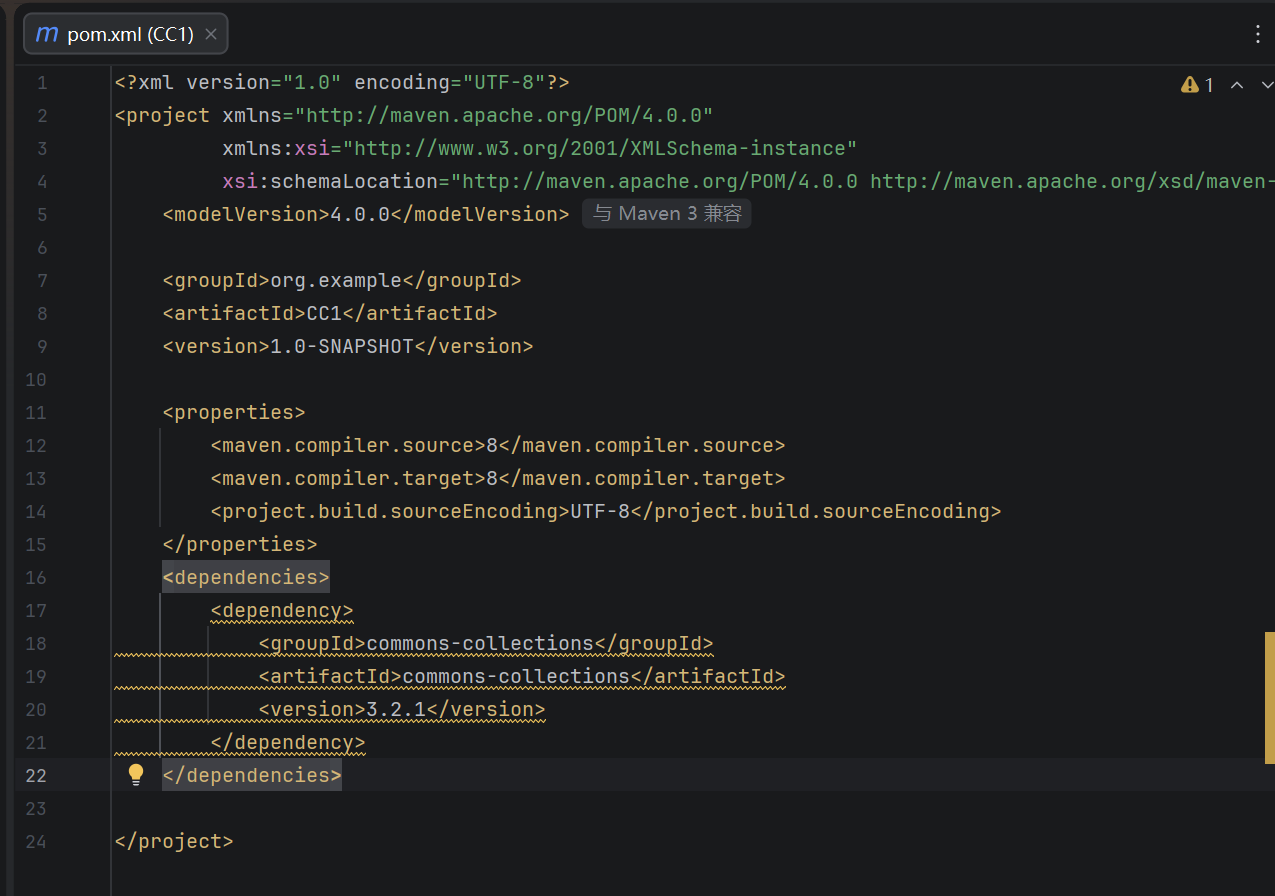Click the yellow warning stripe on scrollbar
Viewport: 1275px width, 896px height.
click(x=1270, y=697)
